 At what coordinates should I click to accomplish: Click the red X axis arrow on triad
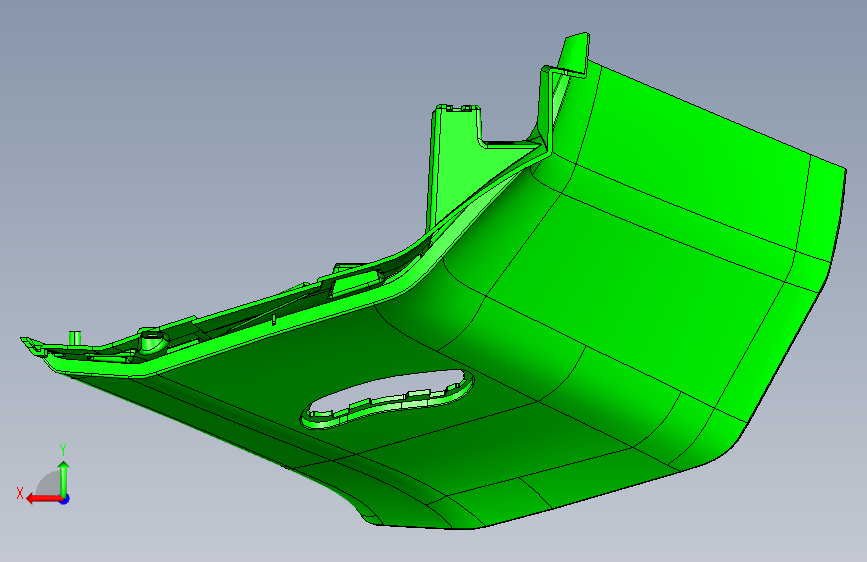[44, 499]
